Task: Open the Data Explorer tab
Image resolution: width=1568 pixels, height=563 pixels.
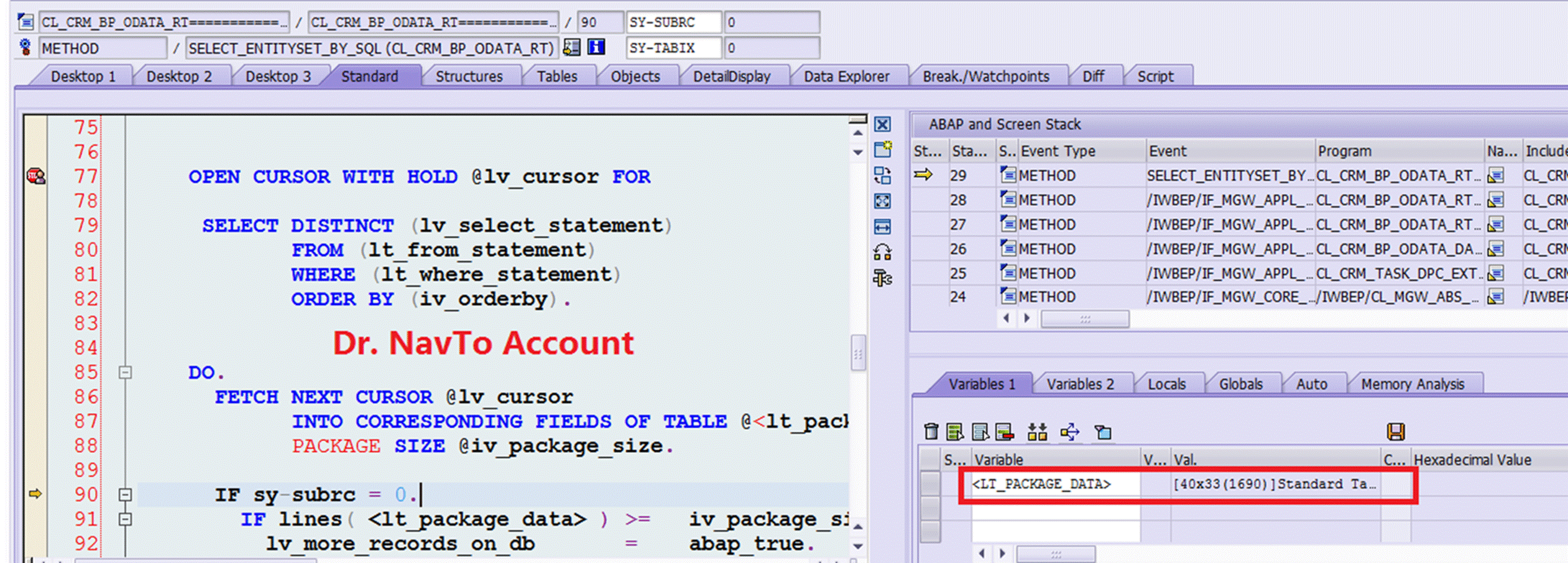Action: (x=846, y=77)
